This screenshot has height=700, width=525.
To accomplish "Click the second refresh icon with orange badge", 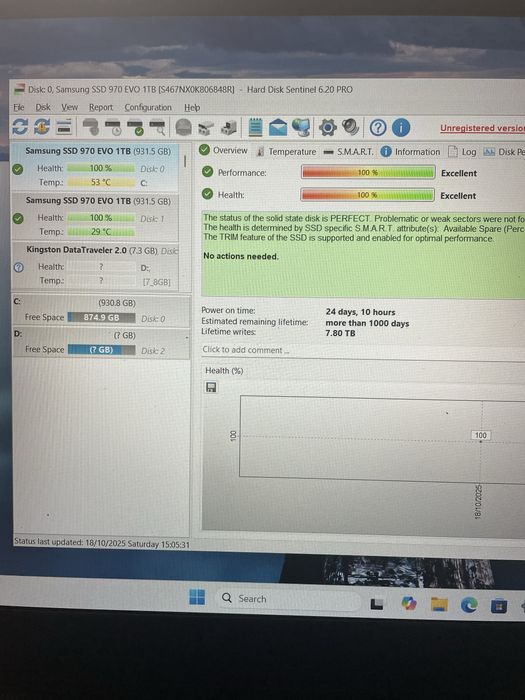I will click(42, 127).
